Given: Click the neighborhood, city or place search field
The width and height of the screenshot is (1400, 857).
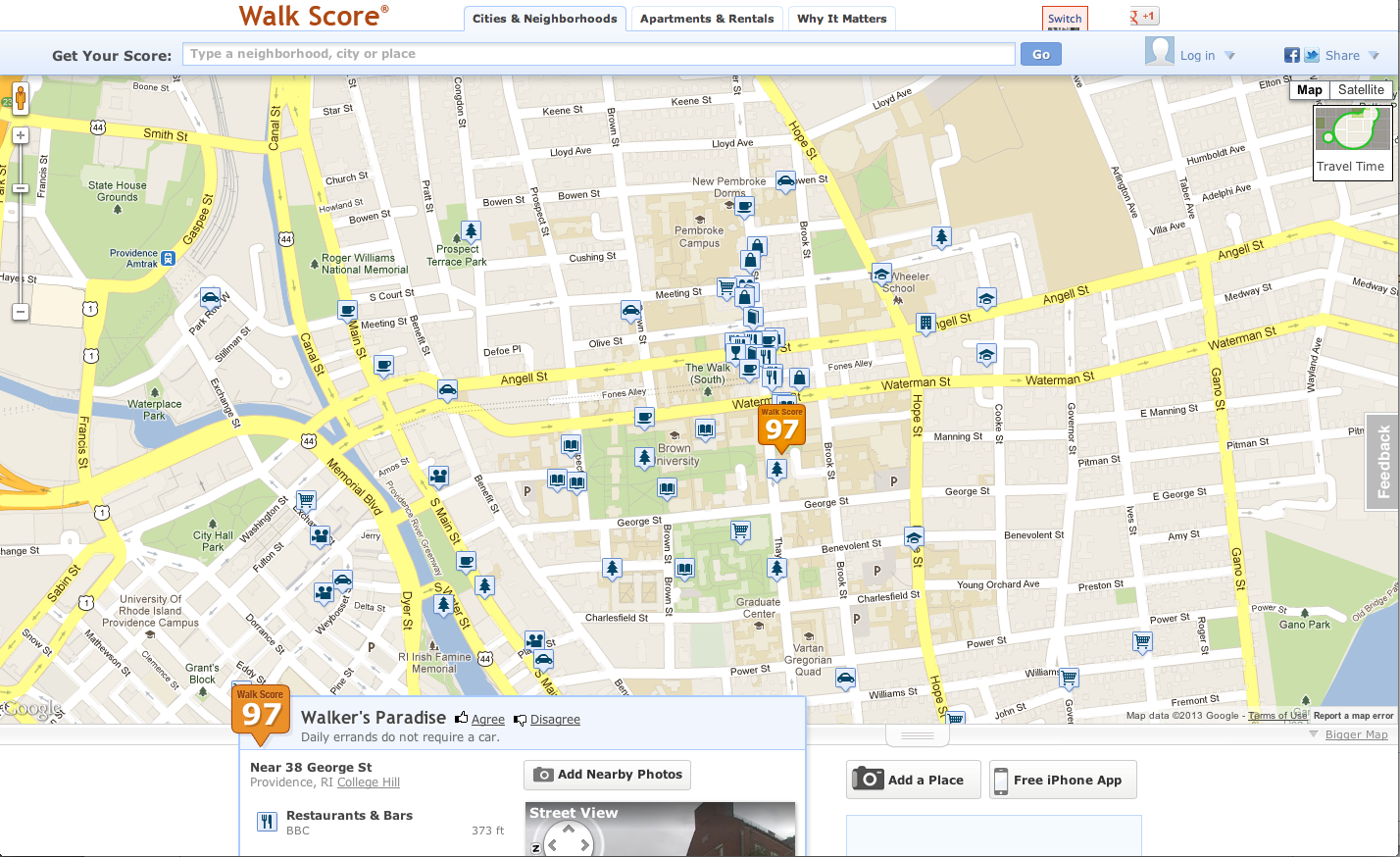Looking at the screenshot, I should [x=599, y=54].
